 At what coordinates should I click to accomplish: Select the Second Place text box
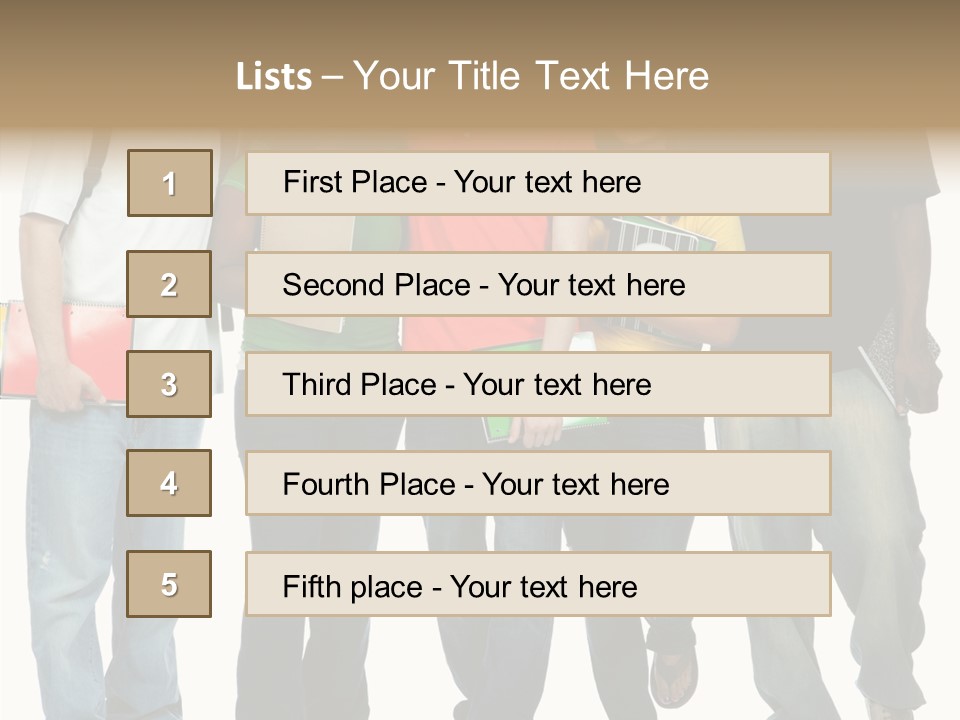(x=538, y=284)
